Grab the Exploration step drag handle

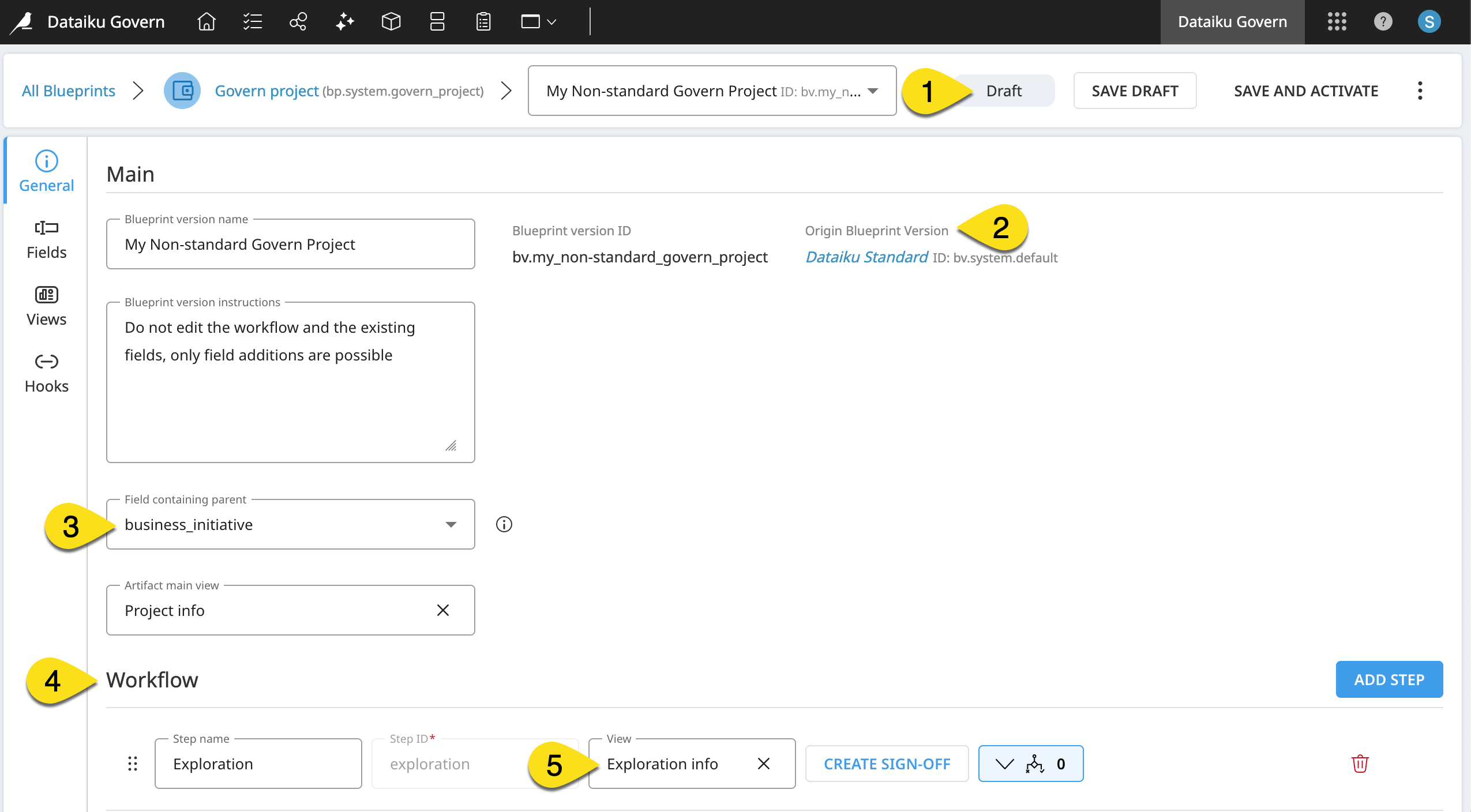point(133,764)
